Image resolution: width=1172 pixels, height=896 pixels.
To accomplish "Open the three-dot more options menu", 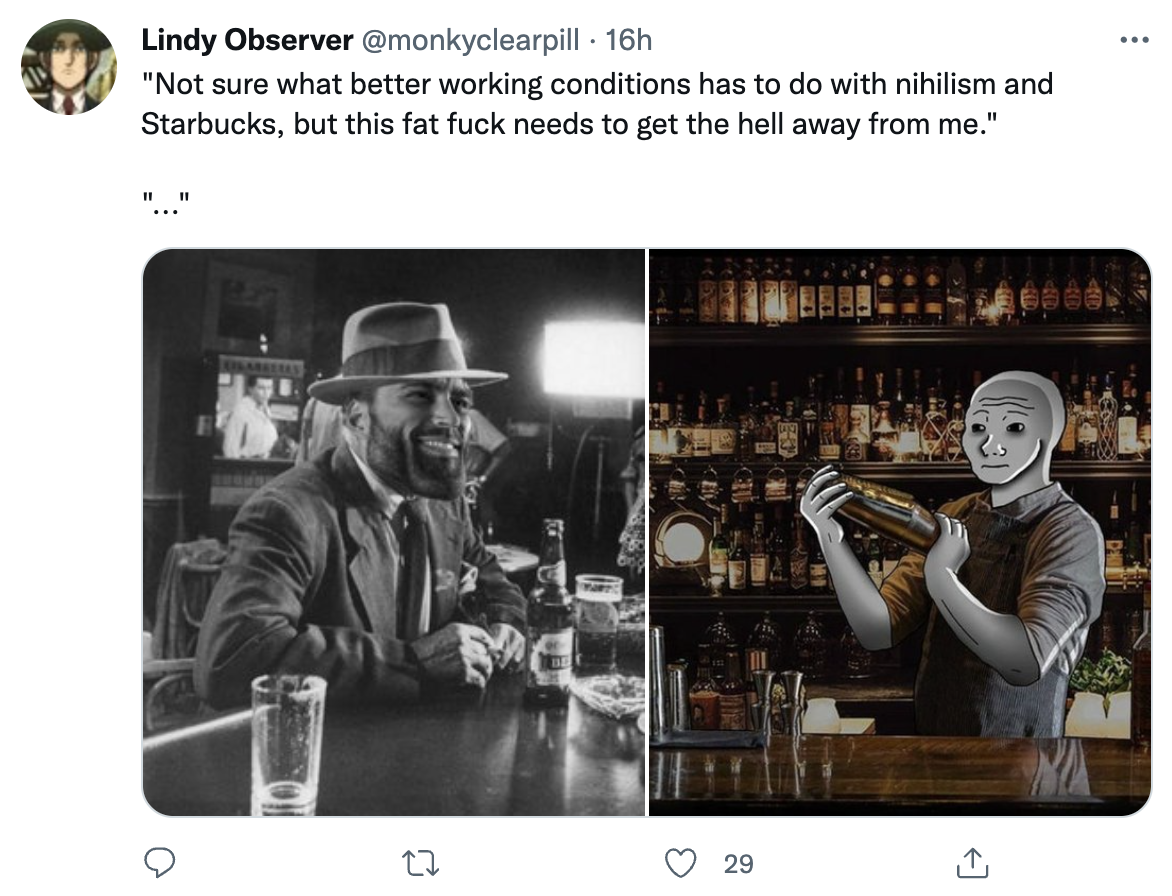I will [x=1134, y=40].
